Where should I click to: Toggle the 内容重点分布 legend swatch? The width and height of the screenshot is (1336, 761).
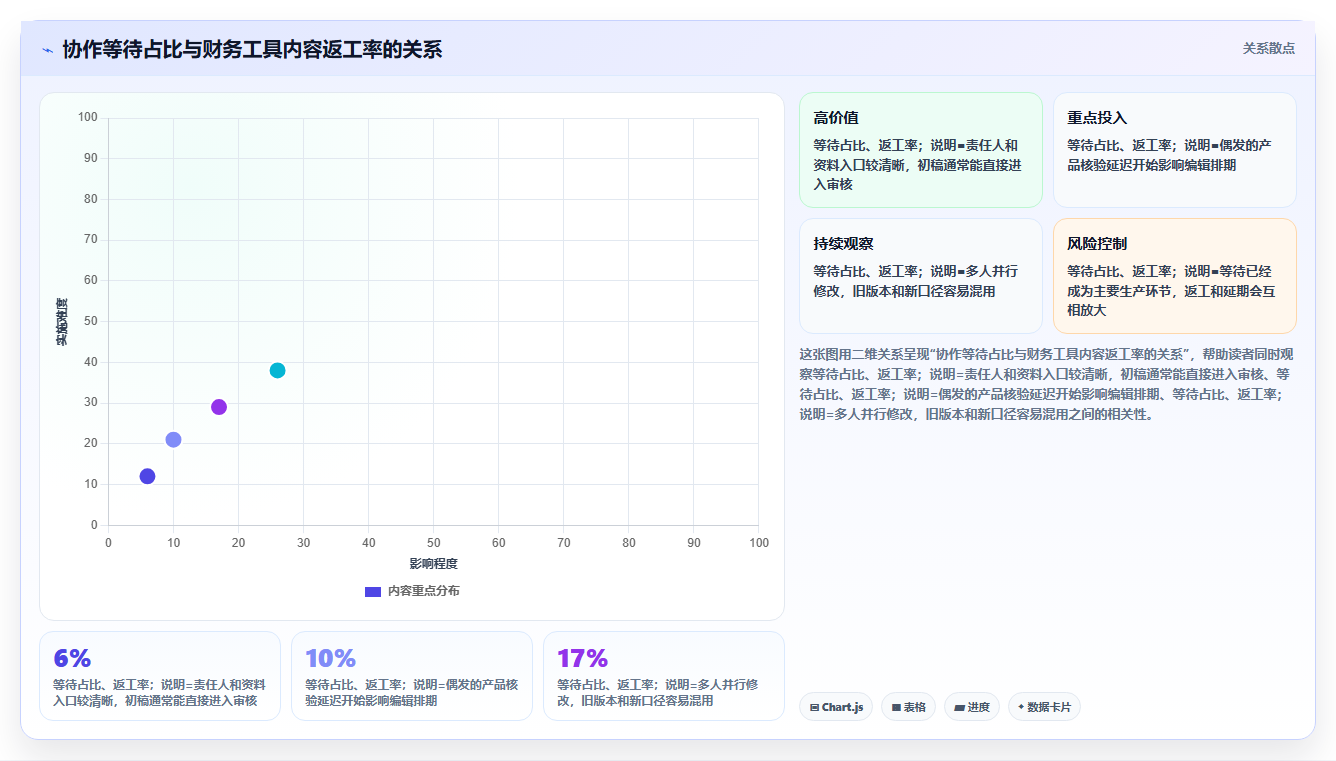click(373, 591)
